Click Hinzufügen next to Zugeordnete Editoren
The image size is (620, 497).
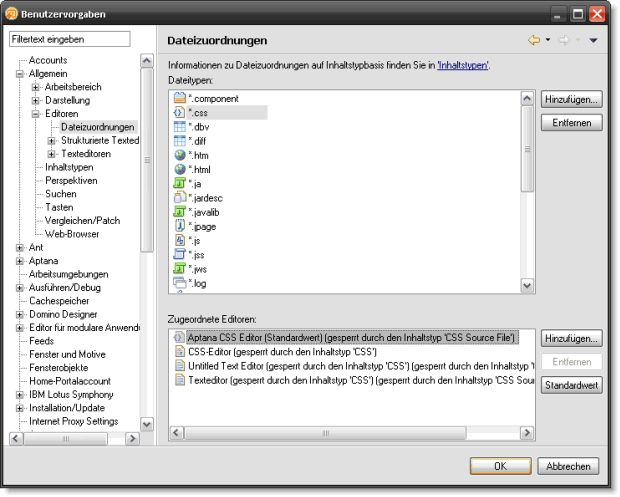[571, 338]
